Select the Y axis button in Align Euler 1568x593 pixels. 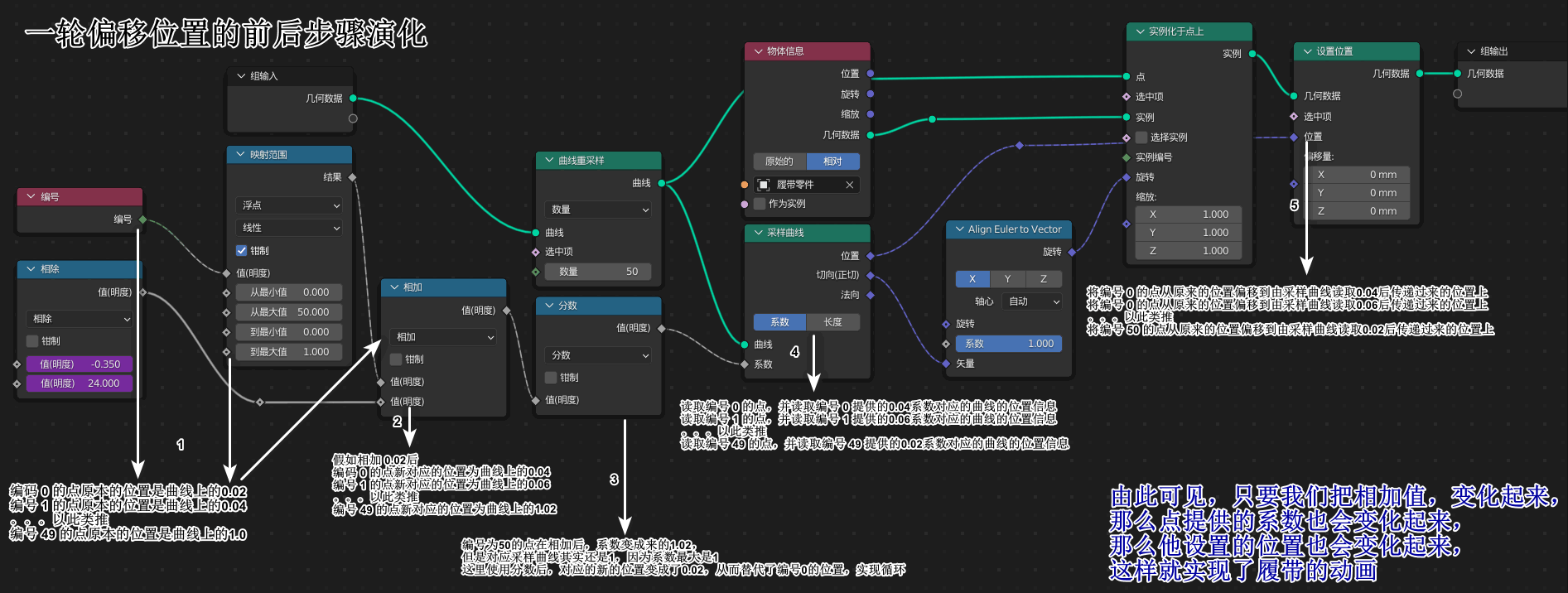point(1007,279)
